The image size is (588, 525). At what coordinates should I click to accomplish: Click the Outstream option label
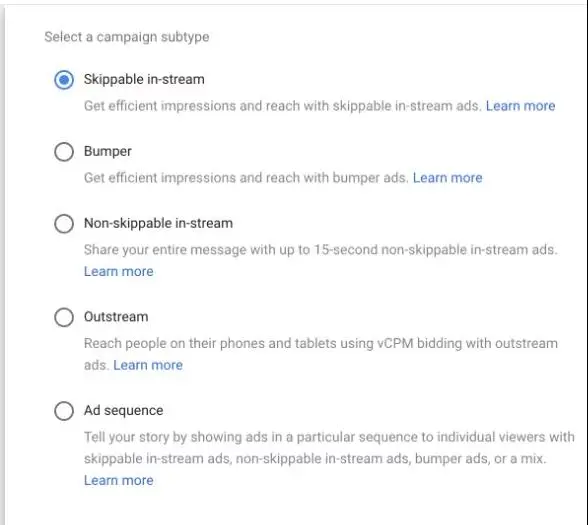[116, 317]
